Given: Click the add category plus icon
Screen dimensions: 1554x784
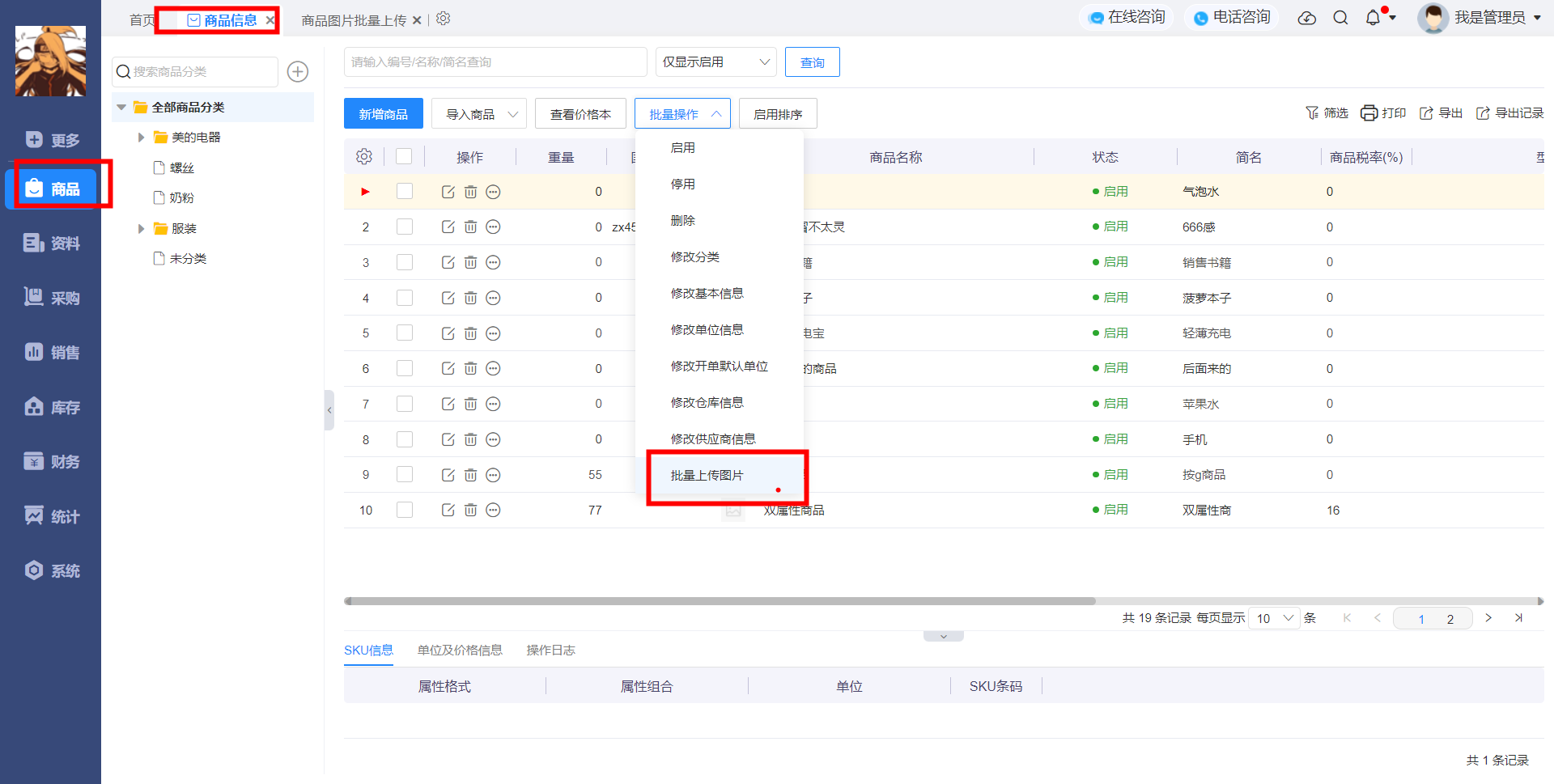Looking at the screenshot, I should [298, 72].
